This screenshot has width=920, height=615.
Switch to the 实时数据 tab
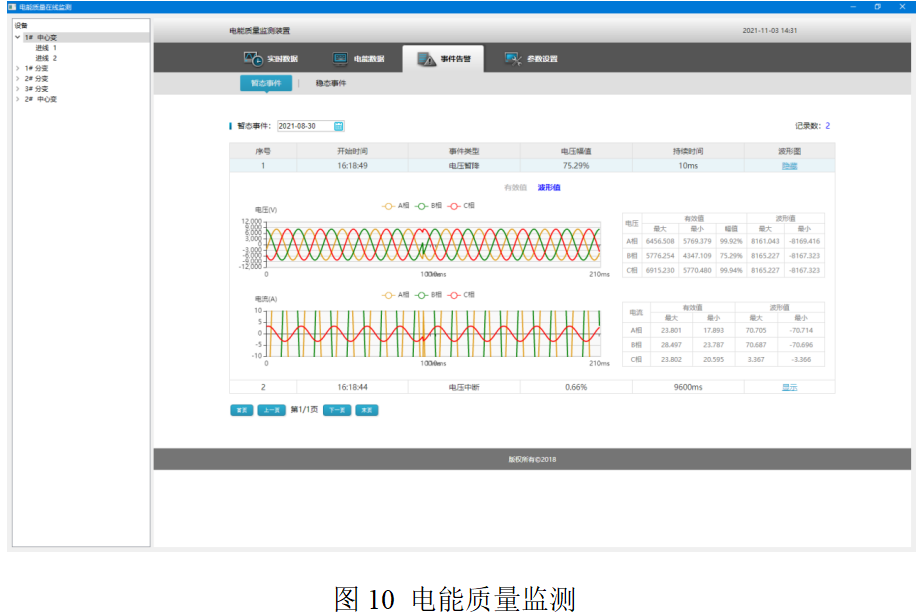271,59
